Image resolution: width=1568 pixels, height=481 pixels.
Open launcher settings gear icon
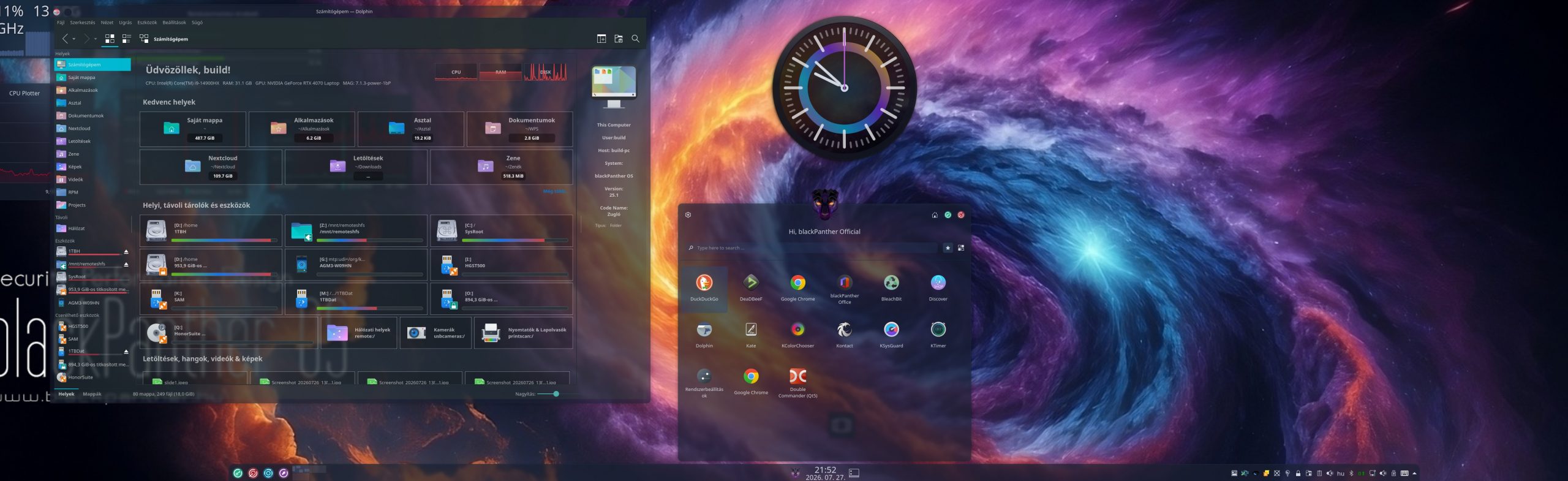pyautogui.click(x=688, y=215)
